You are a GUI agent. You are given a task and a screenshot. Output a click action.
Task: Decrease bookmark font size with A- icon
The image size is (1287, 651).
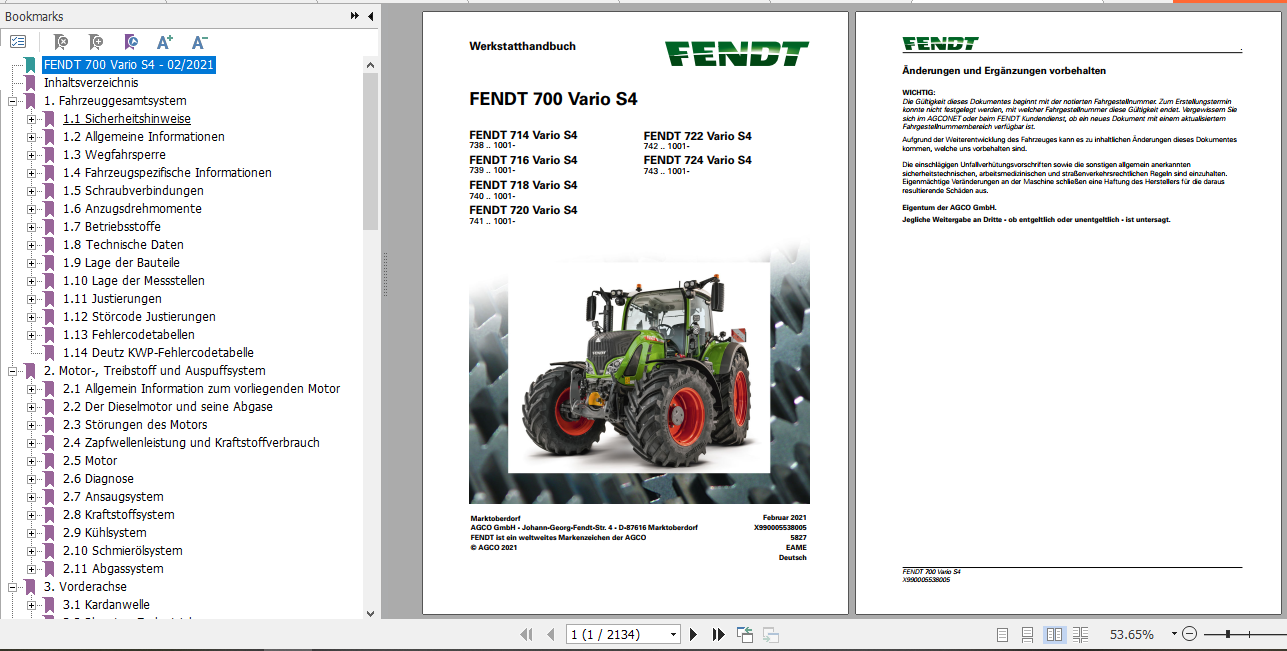[x=199, y=42]
